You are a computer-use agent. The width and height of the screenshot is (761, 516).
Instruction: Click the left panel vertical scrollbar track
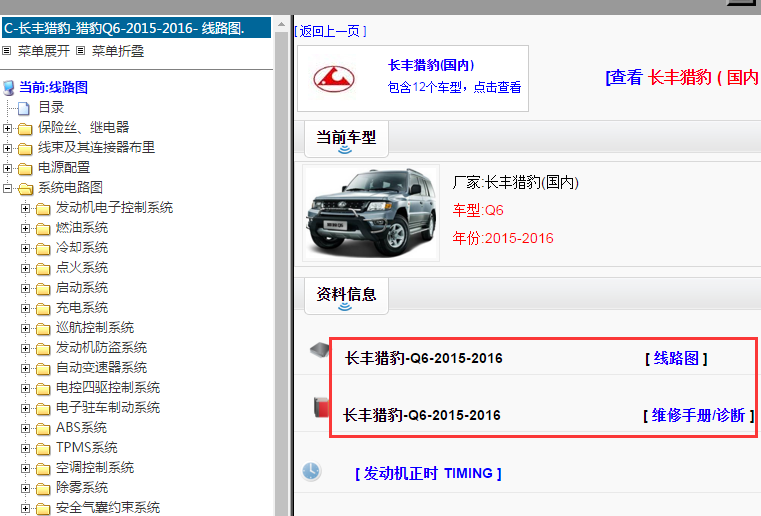pyautogui.click(x=281, y=272)
